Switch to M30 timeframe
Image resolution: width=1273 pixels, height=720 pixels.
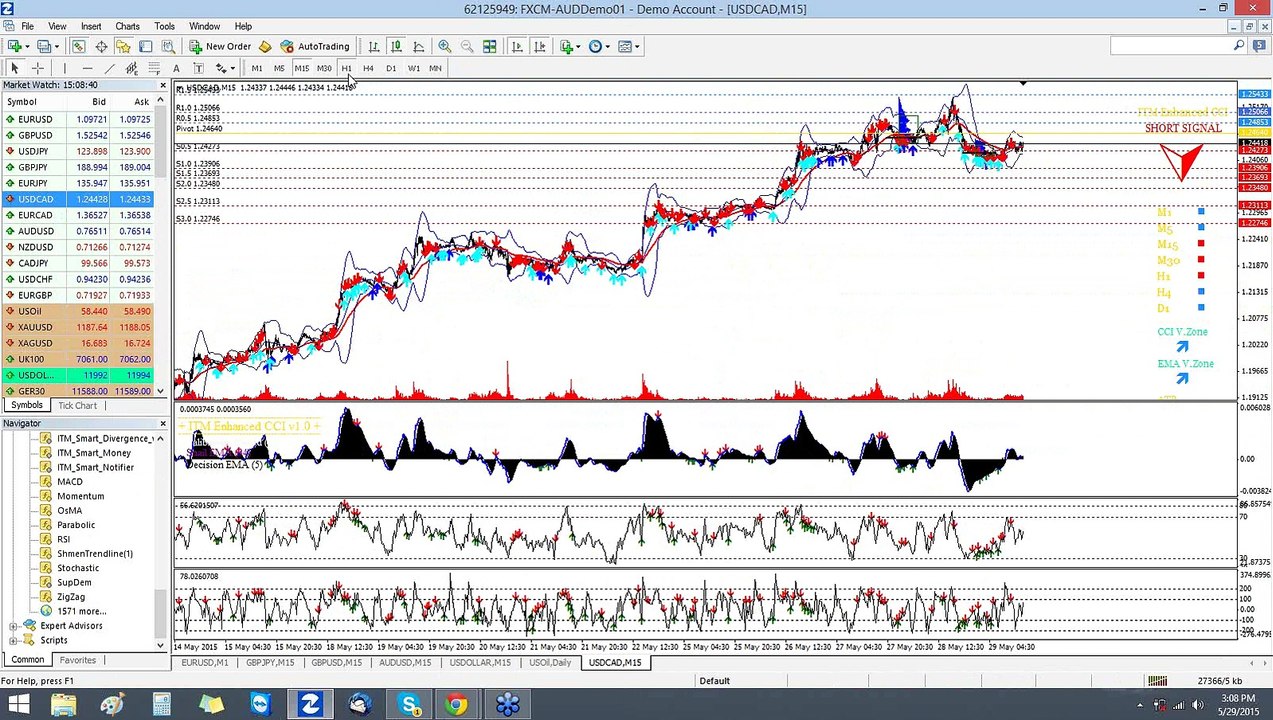tap(324, 68)
